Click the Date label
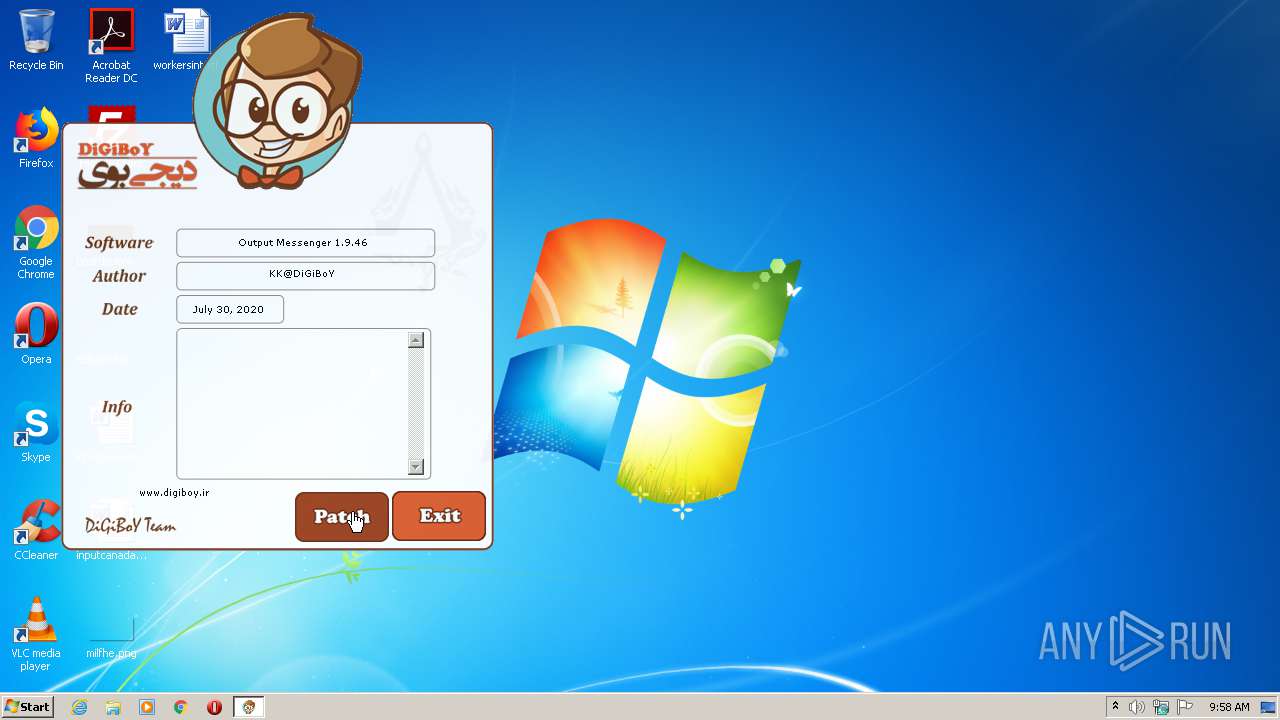 (119, 309)
